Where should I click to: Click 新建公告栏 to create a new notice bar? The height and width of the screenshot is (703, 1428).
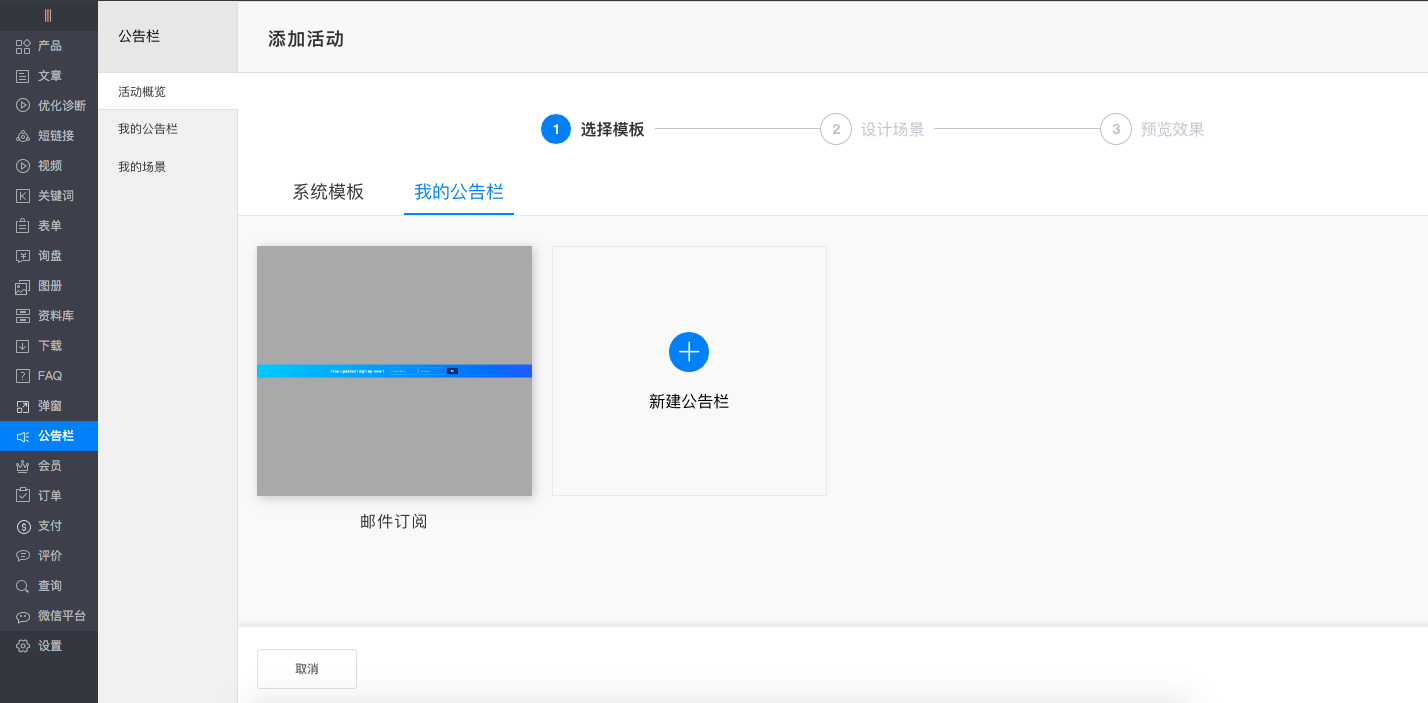coord(689,370)
